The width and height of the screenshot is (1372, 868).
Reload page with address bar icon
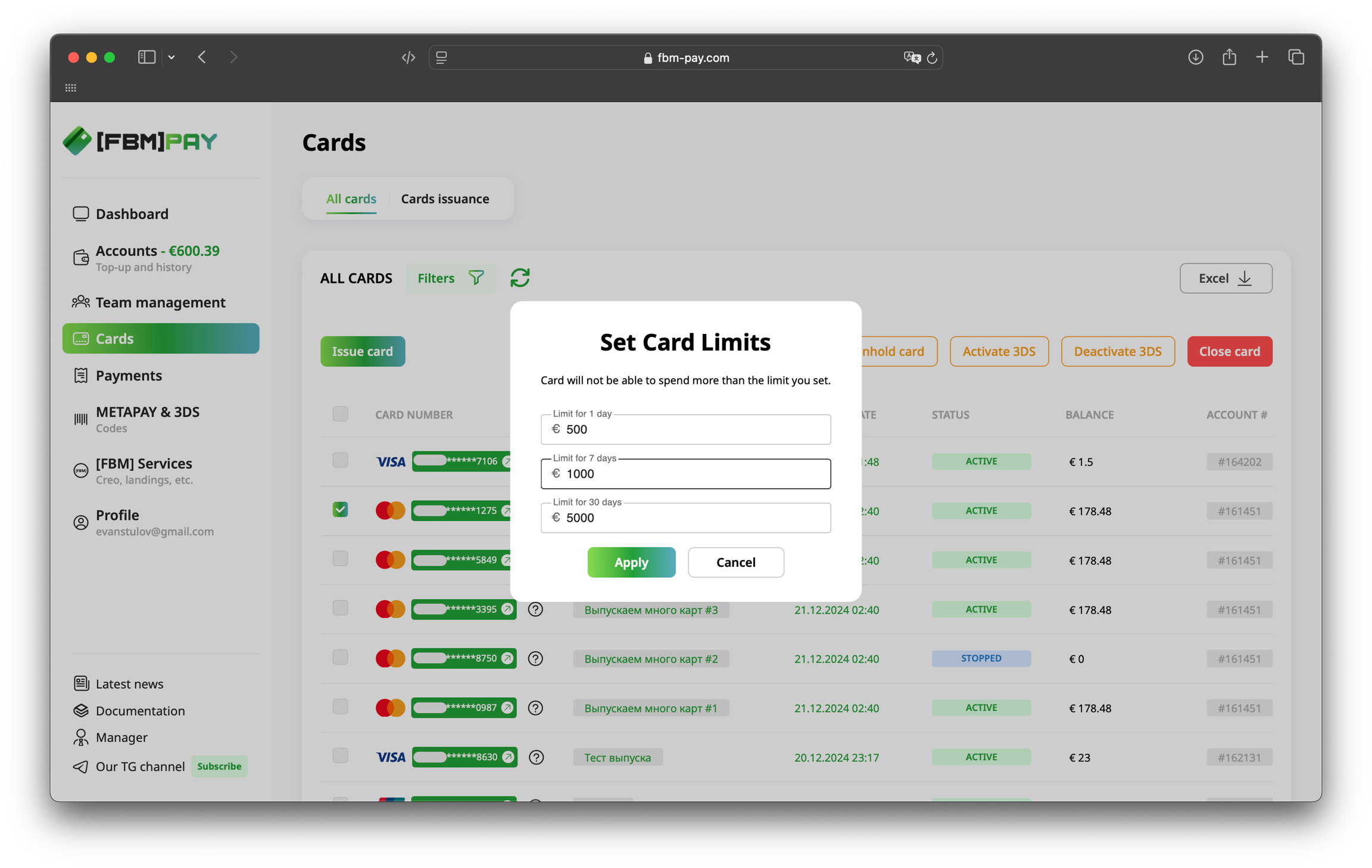point(933,58)
